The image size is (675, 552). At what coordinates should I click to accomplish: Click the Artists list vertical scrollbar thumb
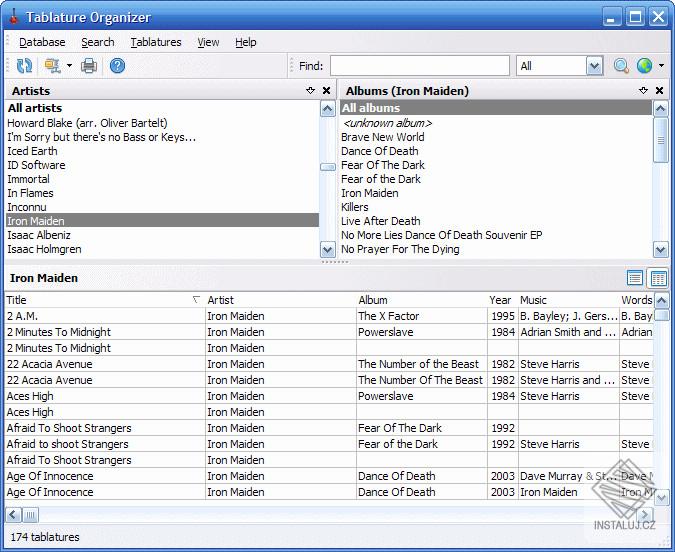(328, 167)
